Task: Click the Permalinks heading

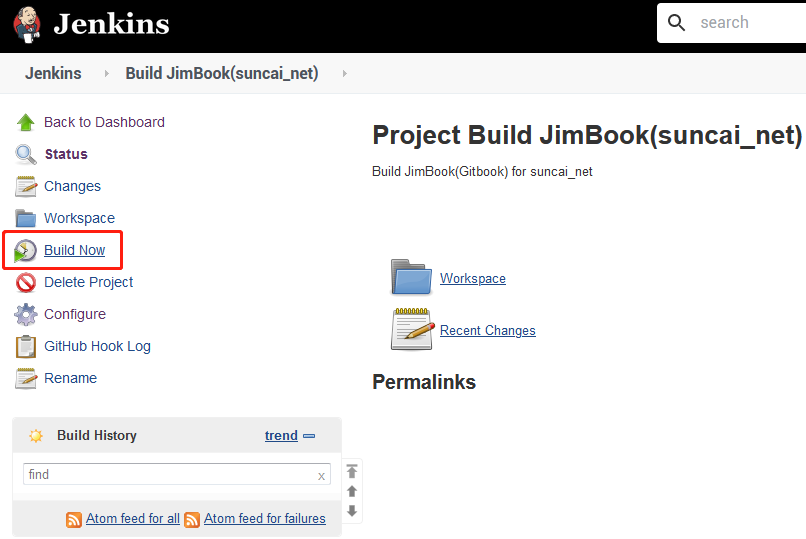Action: (424, 382)
